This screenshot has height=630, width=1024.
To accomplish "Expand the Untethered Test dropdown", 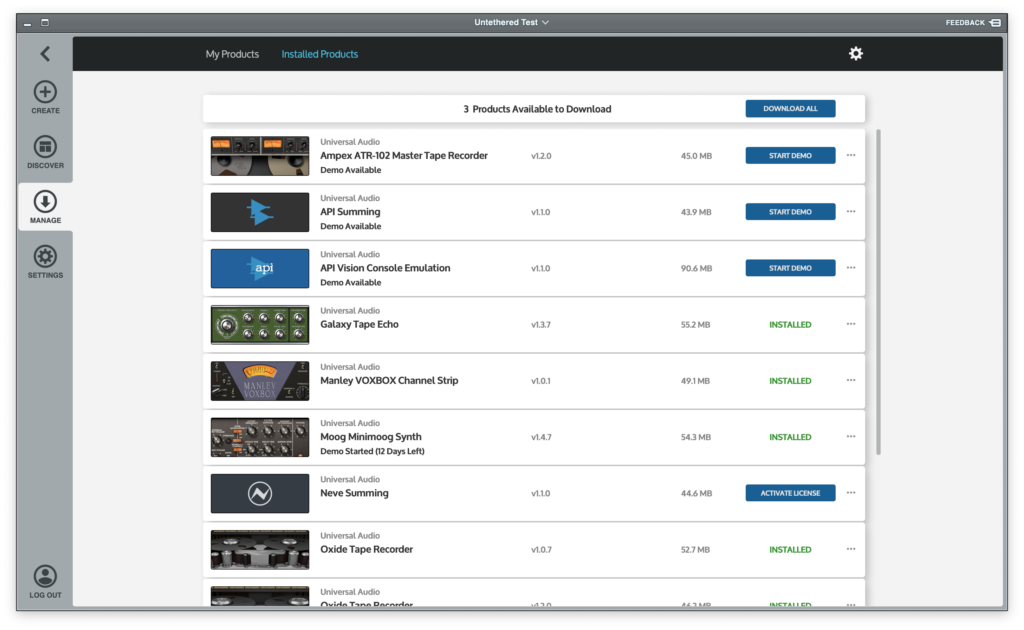I will click(544, 22).
